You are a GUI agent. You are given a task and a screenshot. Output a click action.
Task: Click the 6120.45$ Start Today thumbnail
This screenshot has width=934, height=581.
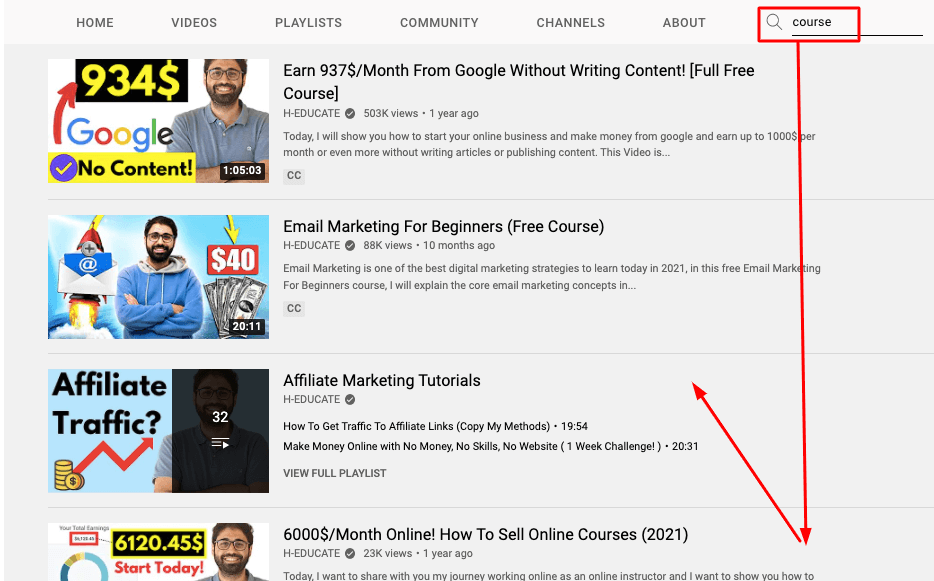click(x=158, y=552)
